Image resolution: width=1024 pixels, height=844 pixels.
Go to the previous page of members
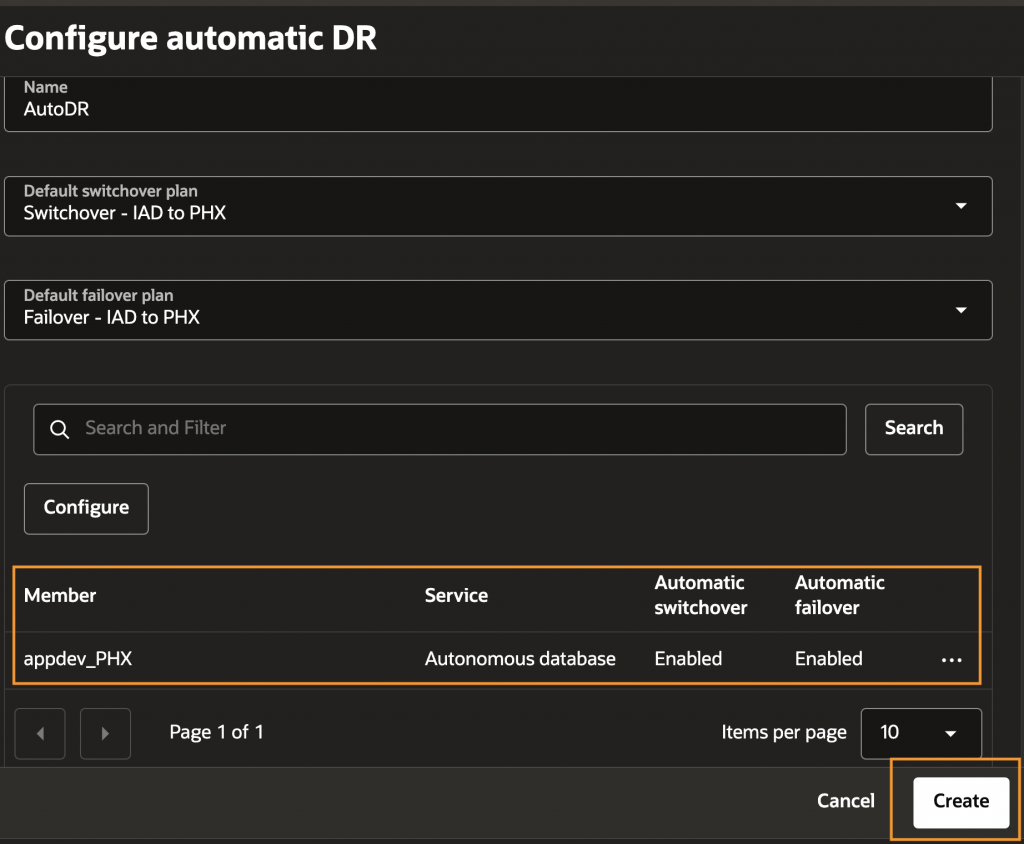coord(40,733)
